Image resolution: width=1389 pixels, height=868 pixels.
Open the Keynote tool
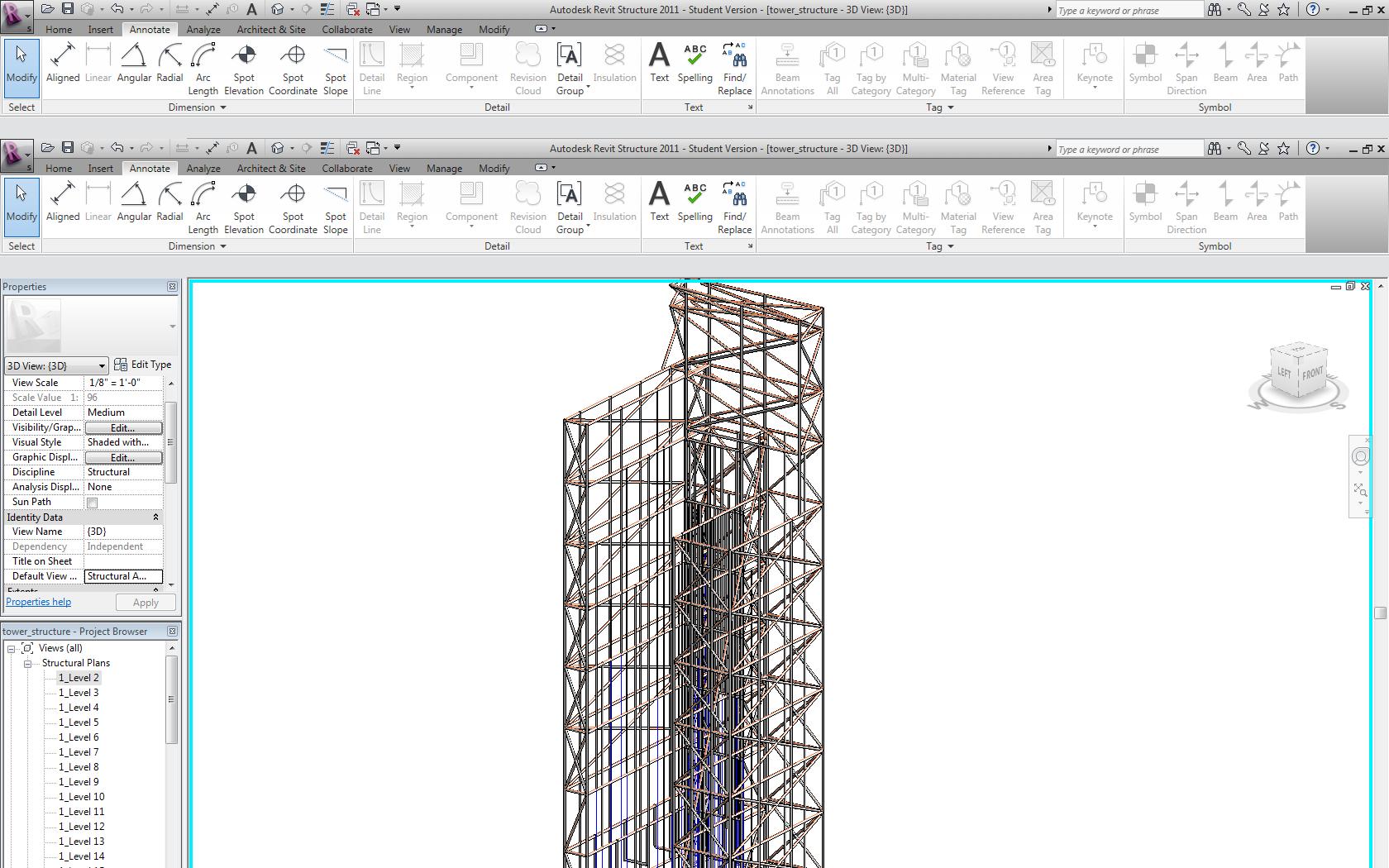click(1094, 66)
